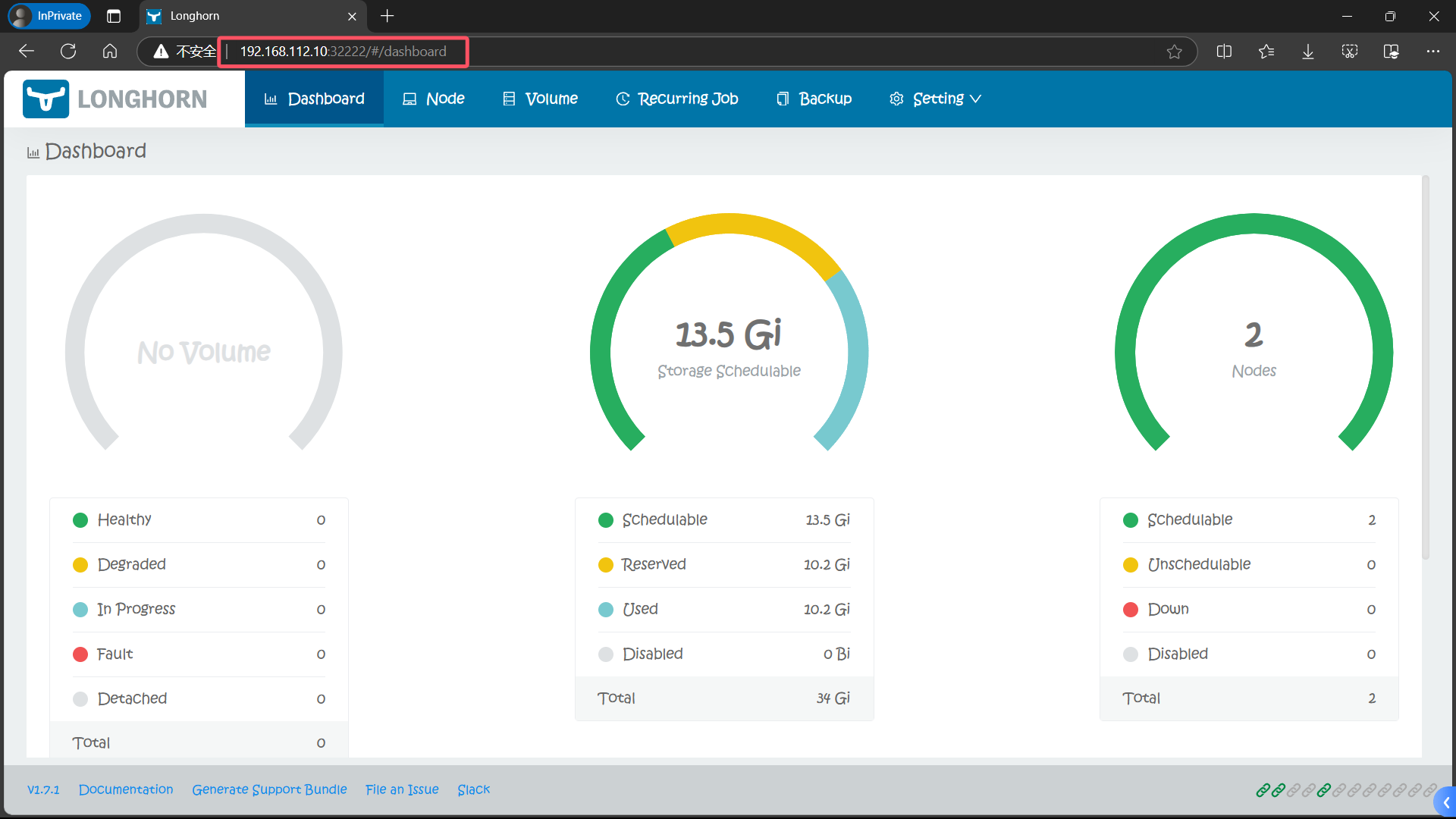
Task: Select the Fault volume row
Action: point(199,654)
